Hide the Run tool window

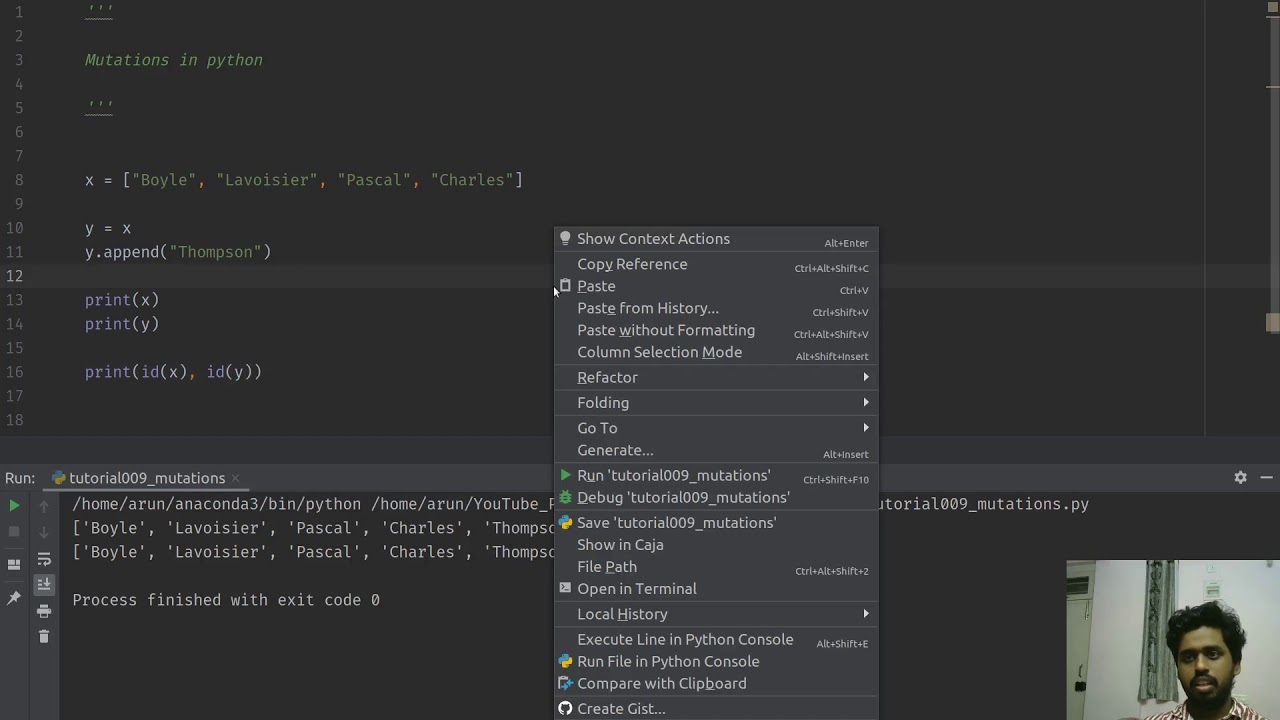pos(1266,478)
